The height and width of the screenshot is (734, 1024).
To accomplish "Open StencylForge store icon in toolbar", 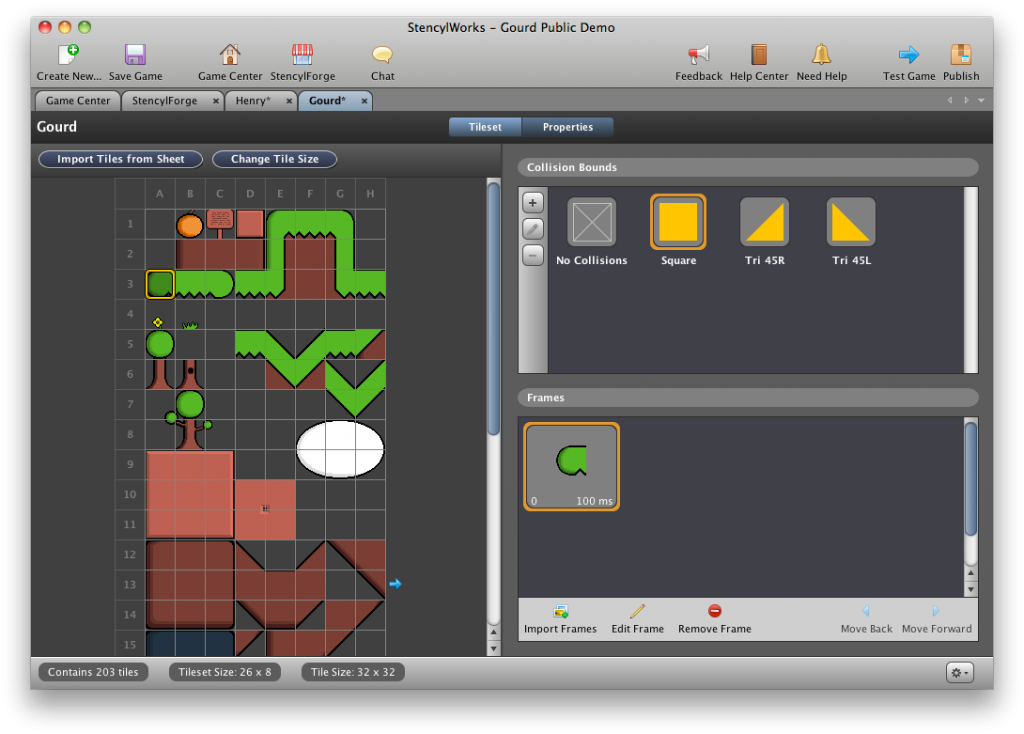I will pyautogui.click(x=302, y=54).
